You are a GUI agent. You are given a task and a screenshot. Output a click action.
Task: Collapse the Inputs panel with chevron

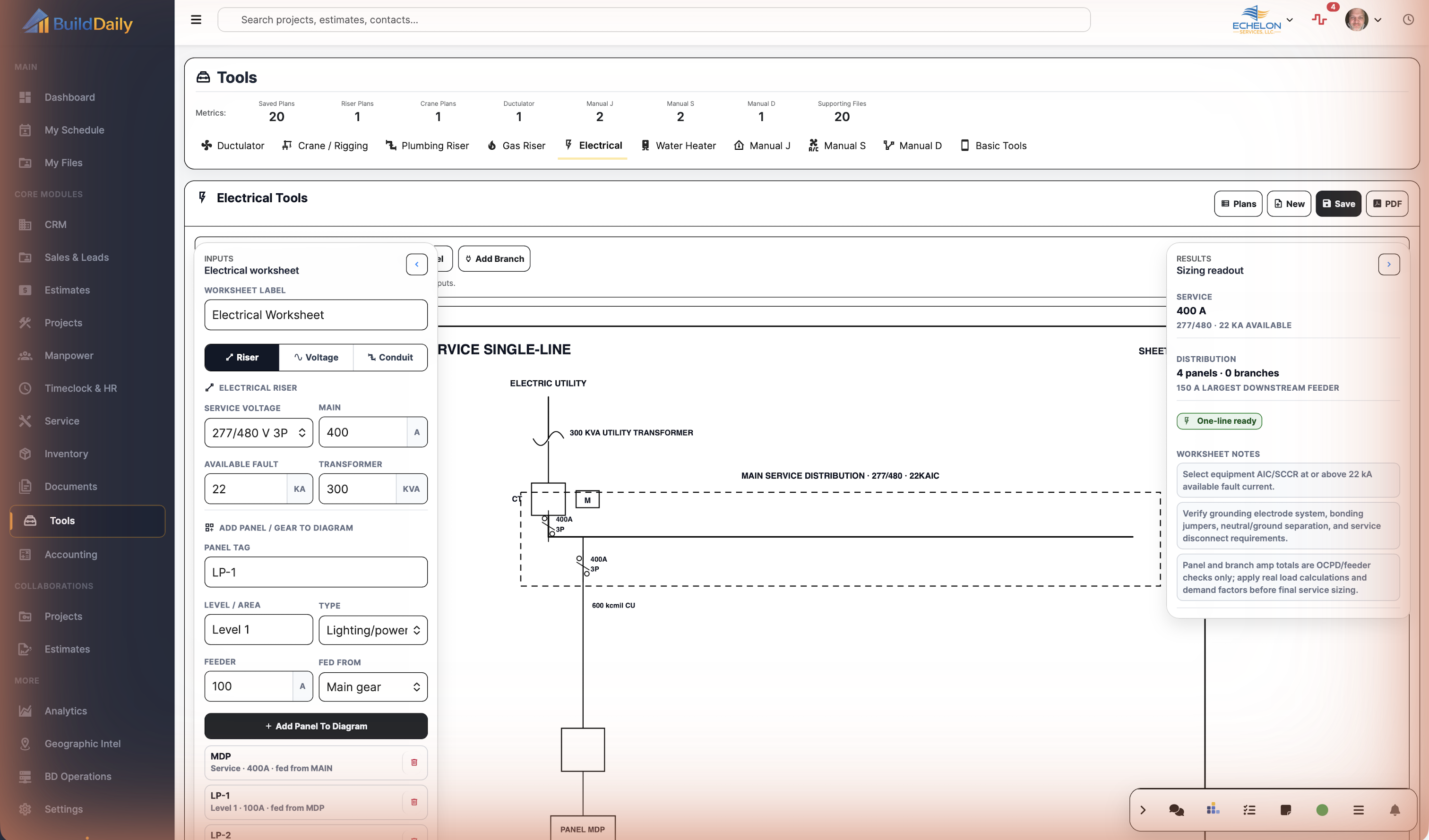coord(417,264)
